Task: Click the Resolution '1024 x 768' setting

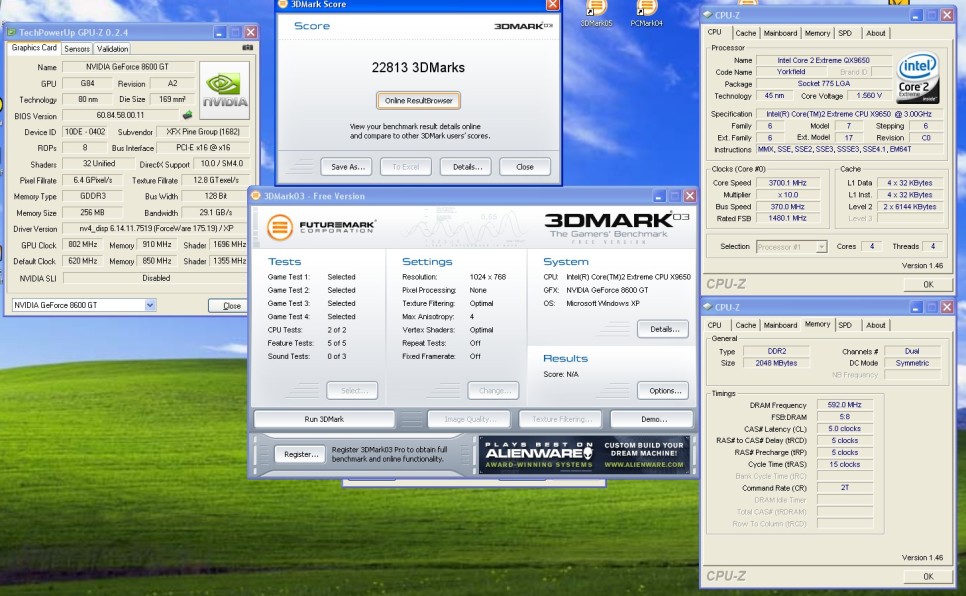Action: (487, 277)
